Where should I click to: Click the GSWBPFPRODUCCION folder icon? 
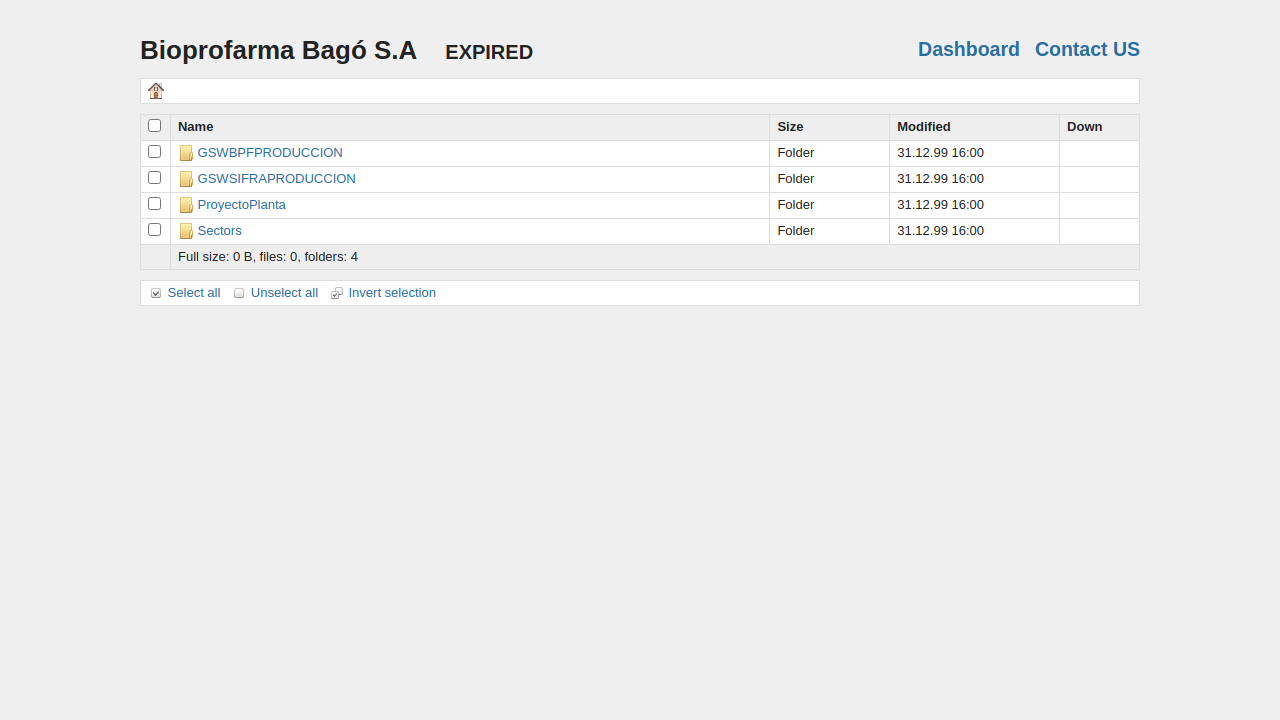pyautogui.click(x=186, y=153)
